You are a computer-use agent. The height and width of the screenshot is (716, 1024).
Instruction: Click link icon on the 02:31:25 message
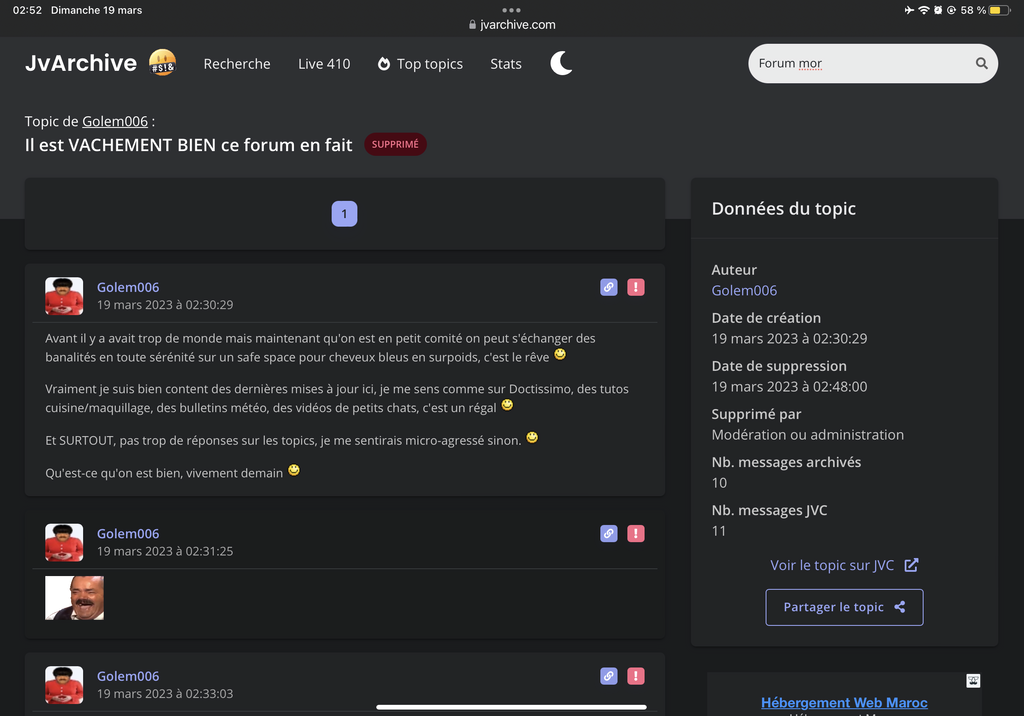coord(608,534)
